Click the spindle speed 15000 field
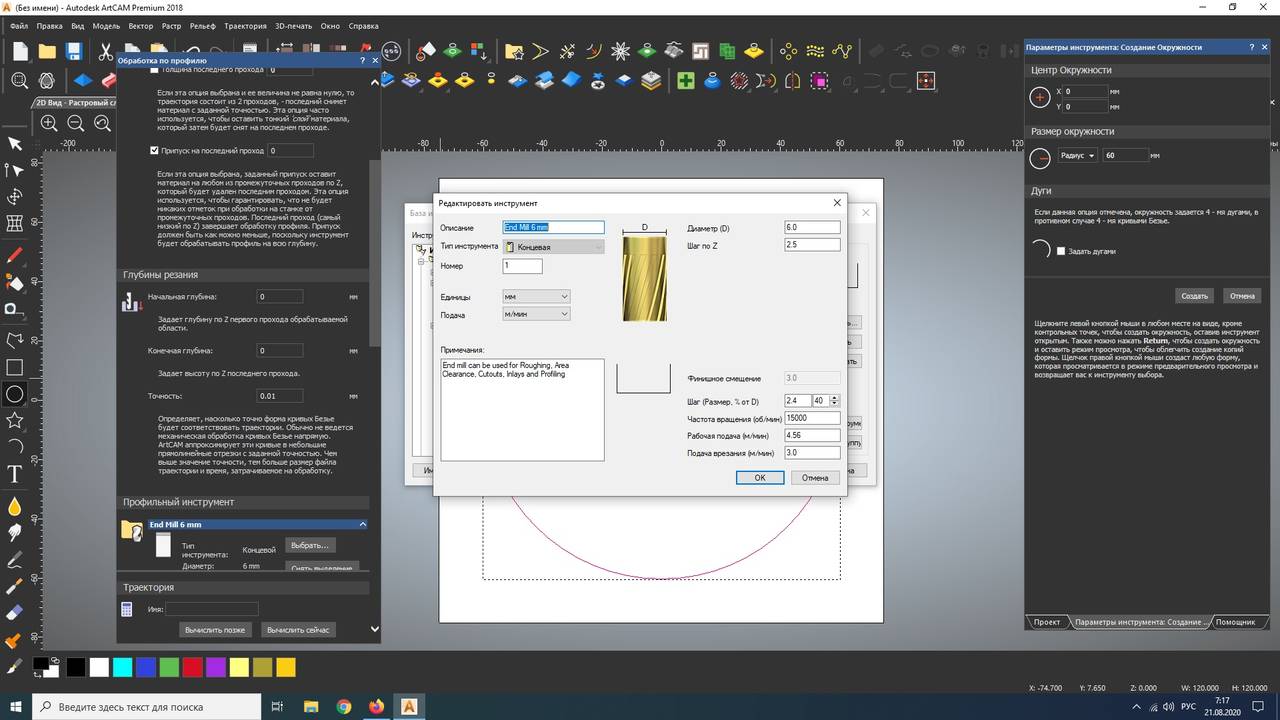This screenshot has width=1280, height=720. click(x=812, y=419)
